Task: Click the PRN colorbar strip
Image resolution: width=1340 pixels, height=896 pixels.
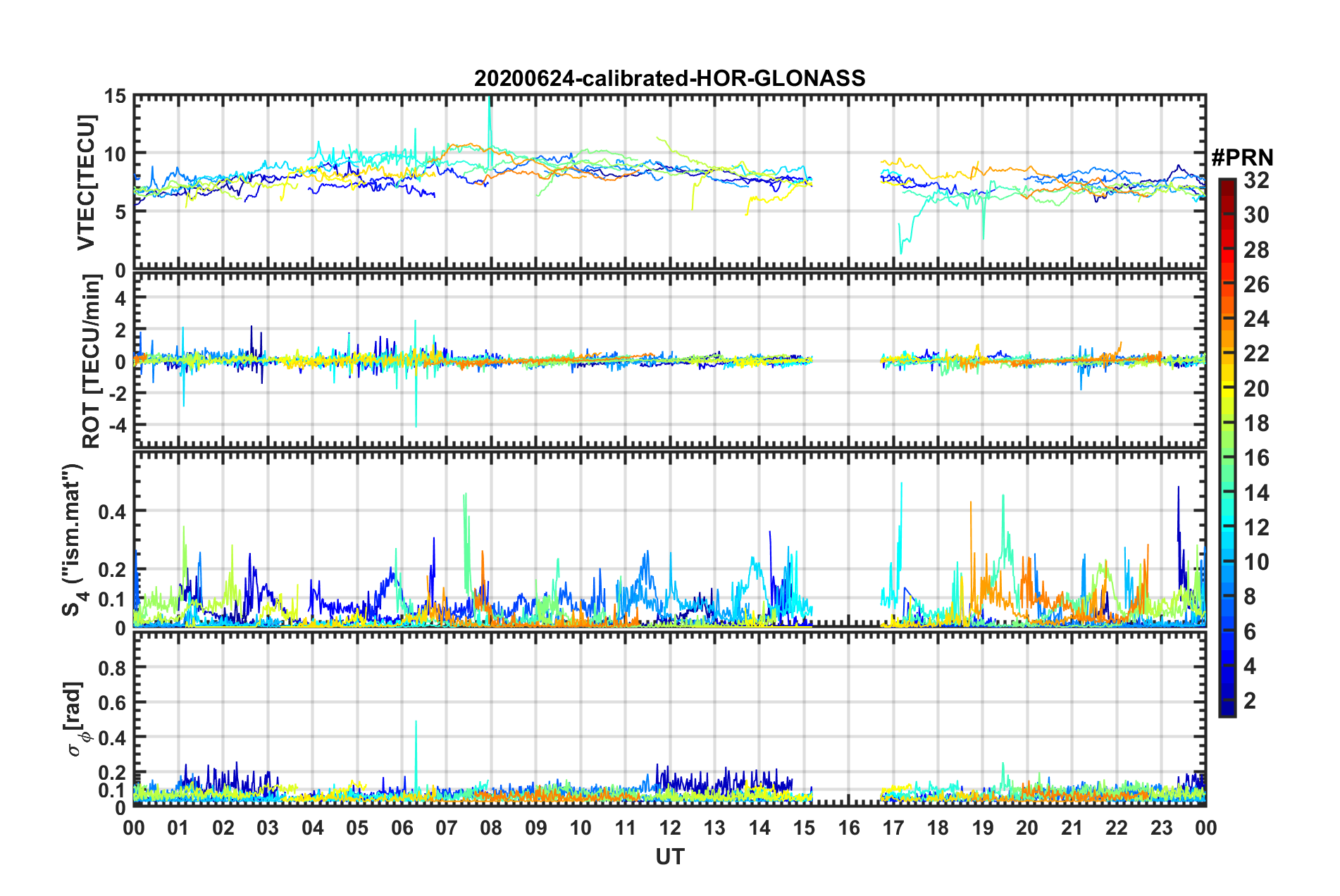Action: [1227, 447]
